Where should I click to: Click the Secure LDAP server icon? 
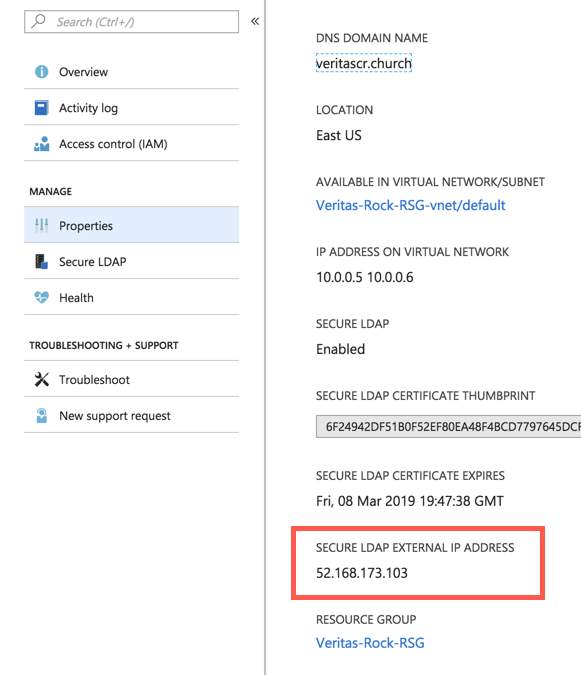(41, 261)
